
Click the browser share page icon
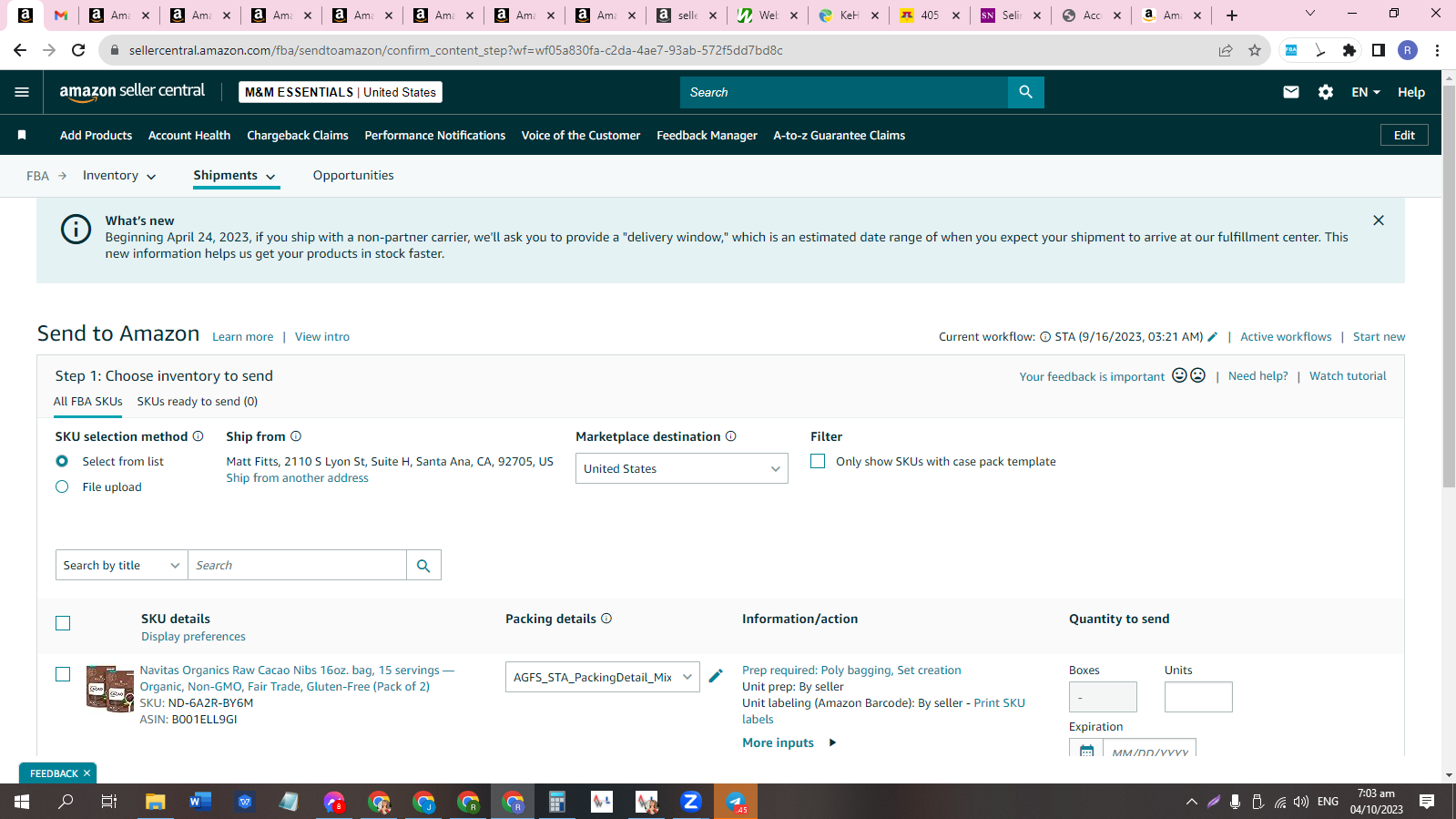1226,50
